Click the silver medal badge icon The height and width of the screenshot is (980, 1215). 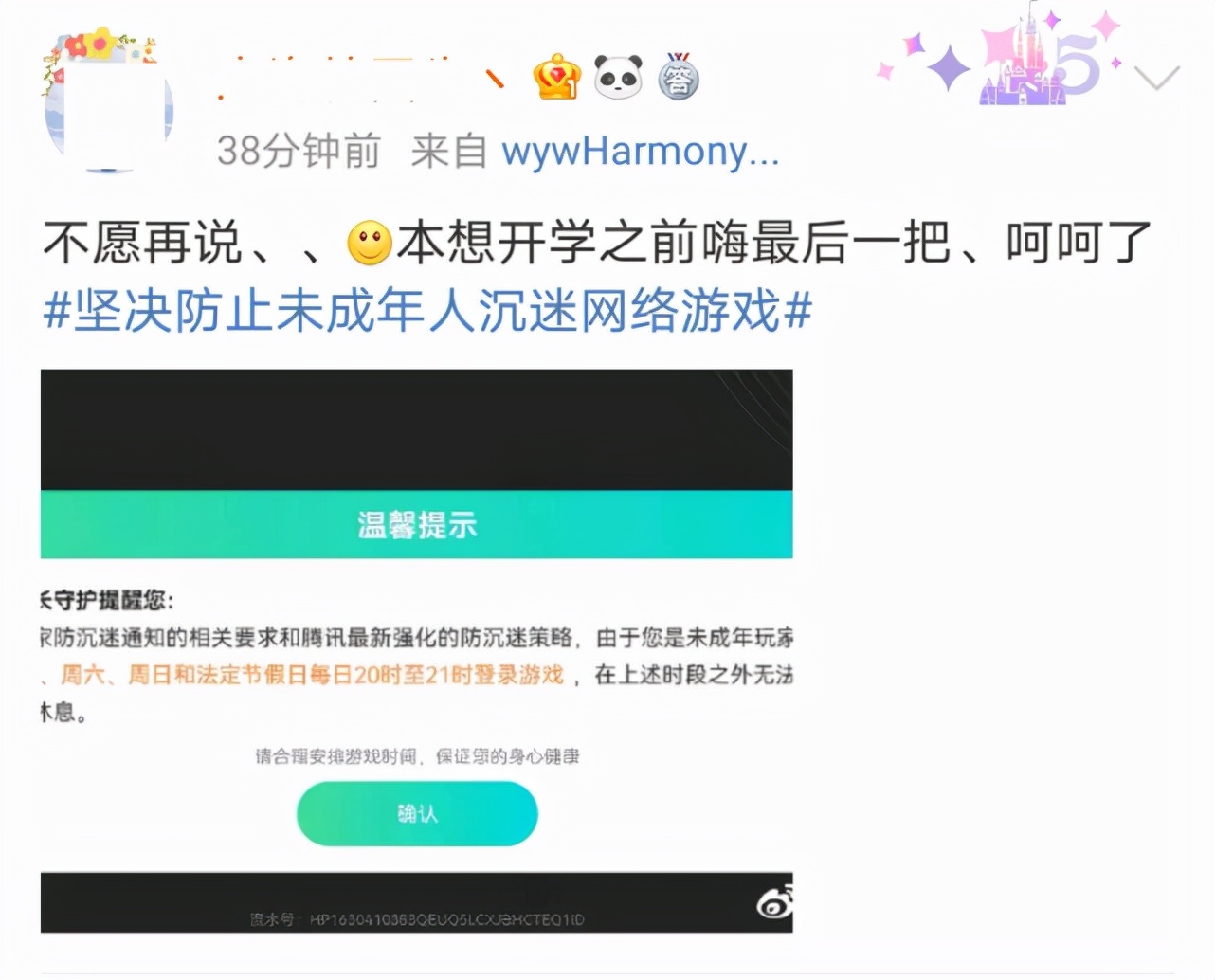coord(679,77)
